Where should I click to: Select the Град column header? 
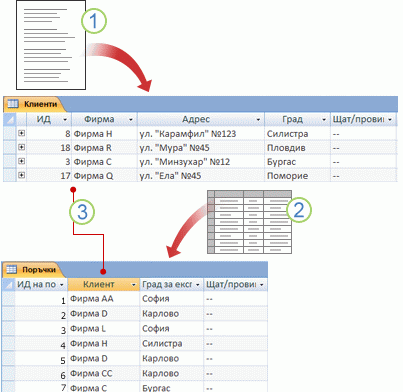[297, 119]
